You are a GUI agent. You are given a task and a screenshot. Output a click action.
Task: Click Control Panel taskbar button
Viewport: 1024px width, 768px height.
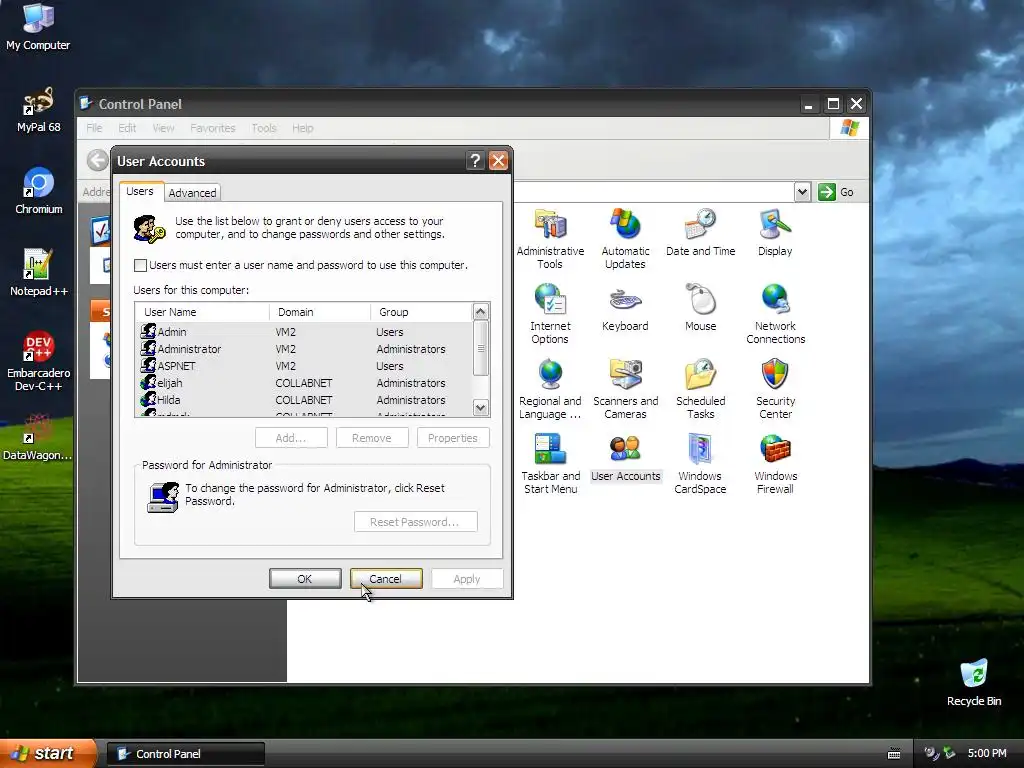186,754
